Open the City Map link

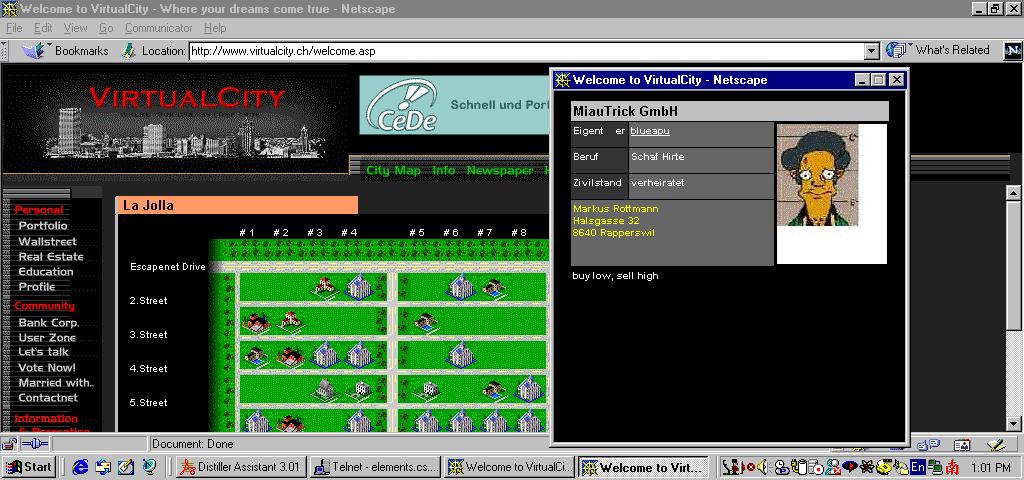(x=393, y=170)
